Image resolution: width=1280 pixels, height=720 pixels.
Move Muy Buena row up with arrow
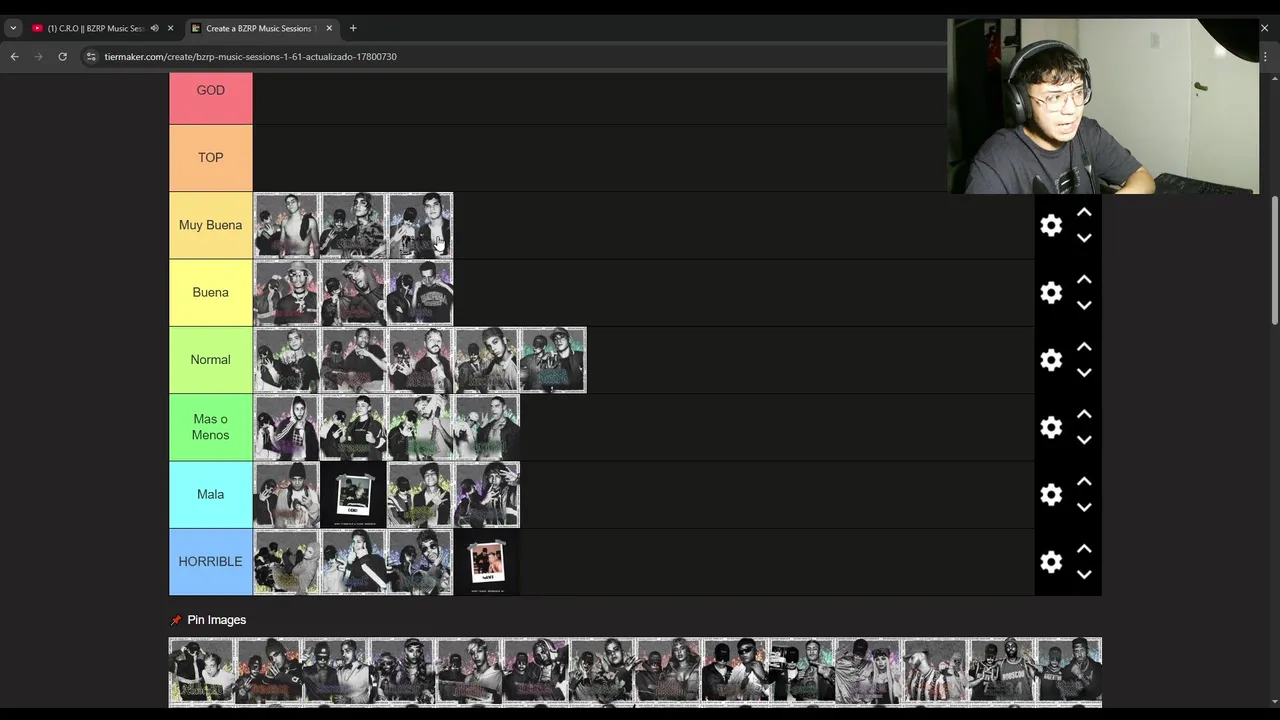[1084, 213]
